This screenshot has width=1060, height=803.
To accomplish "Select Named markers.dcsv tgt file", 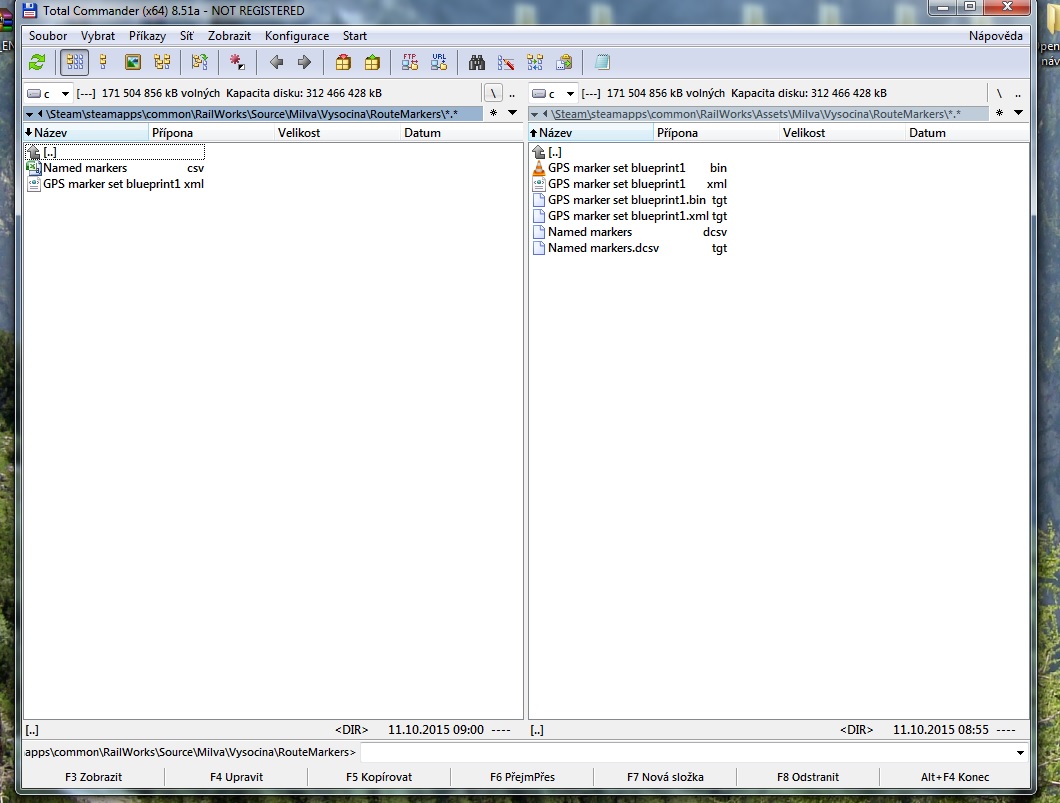I will 630,248.
